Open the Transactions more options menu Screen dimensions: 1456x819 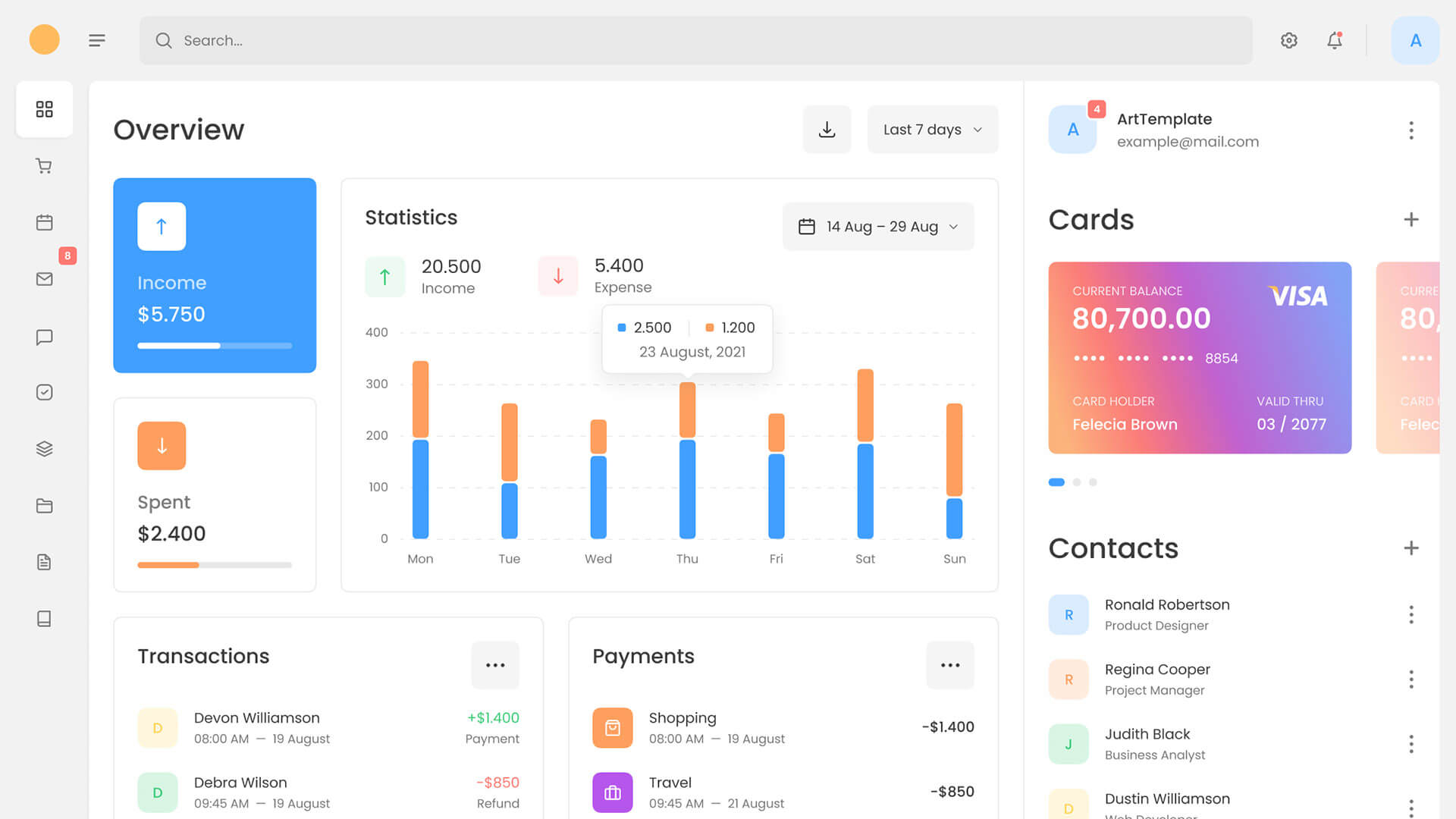495,665
